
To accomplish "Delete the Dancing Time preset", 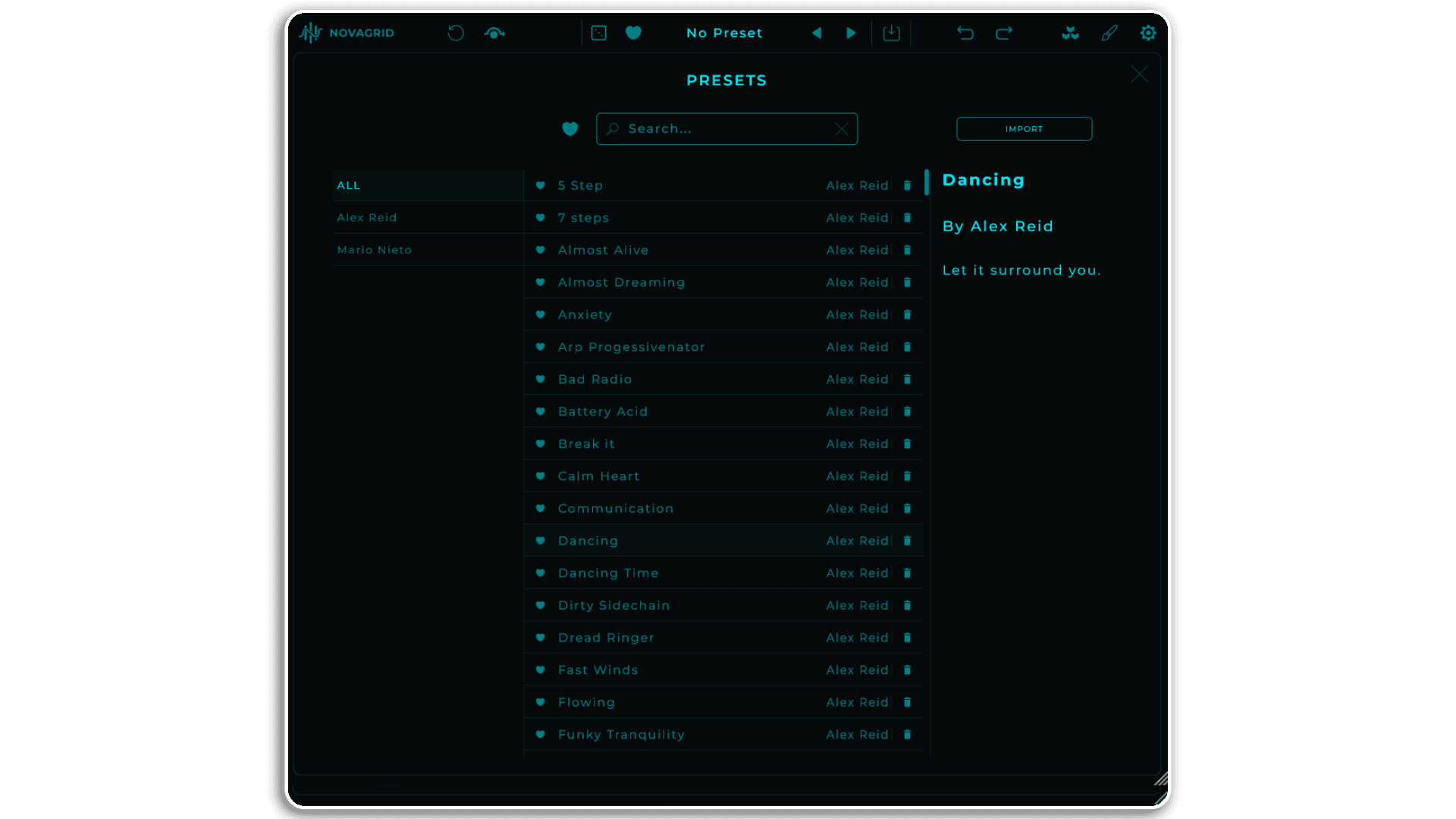I will pyautogui.click(x=907, y=573).
